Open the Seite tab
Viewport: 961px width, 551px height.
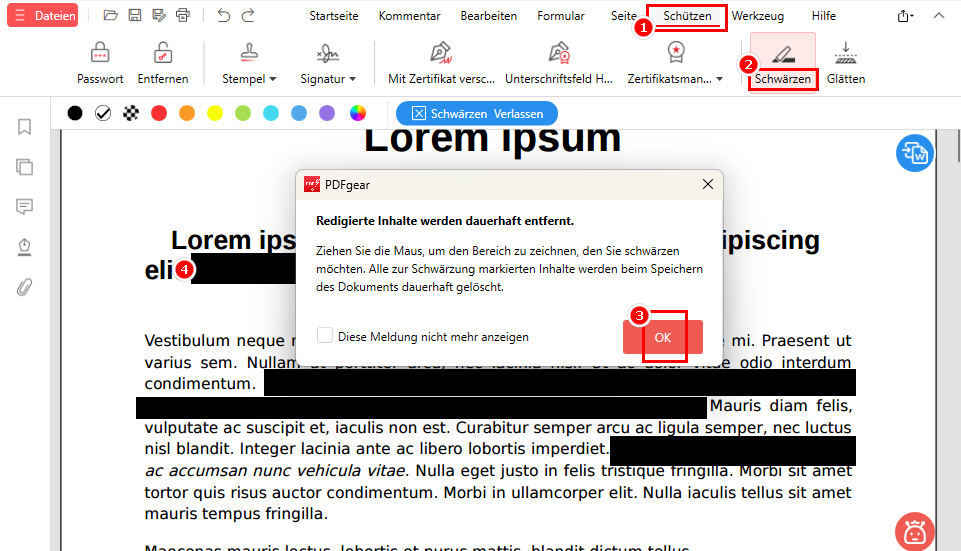coord(623,16)
